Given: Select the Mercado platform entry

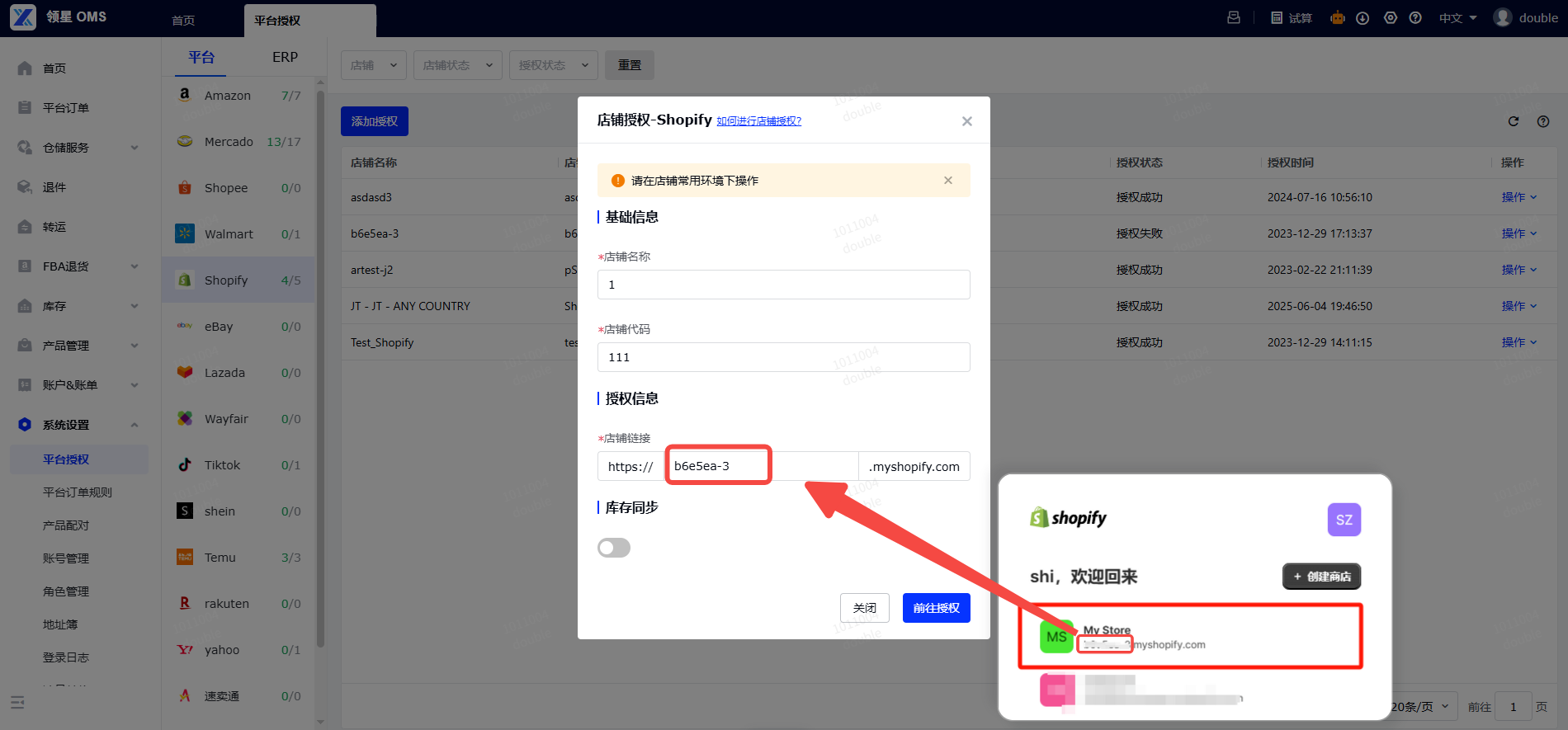Looking at the screenshot, I should (x=239, y=142).
